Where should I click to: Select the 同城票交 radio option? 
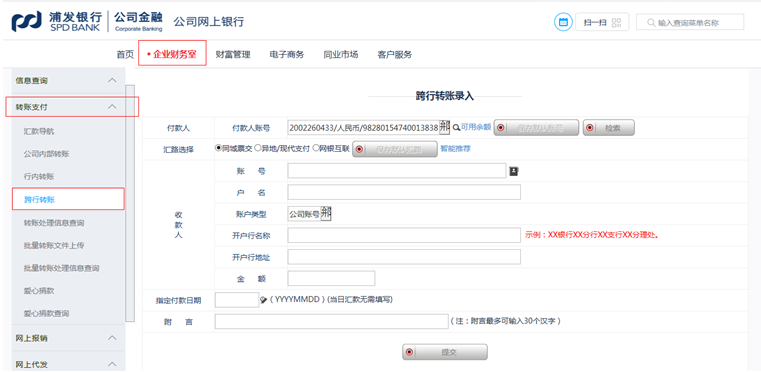218,149
